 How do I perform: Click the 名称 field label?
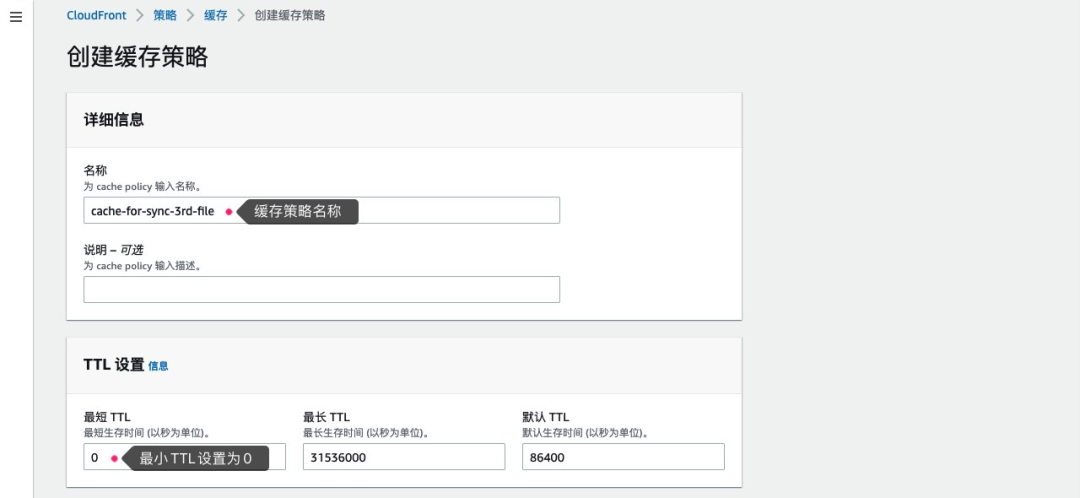click(95, 171)
